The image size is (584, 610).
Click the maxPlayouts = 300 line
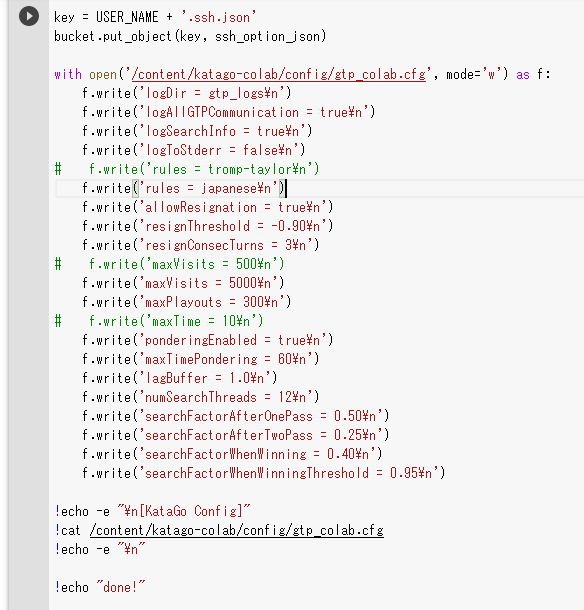186,302
